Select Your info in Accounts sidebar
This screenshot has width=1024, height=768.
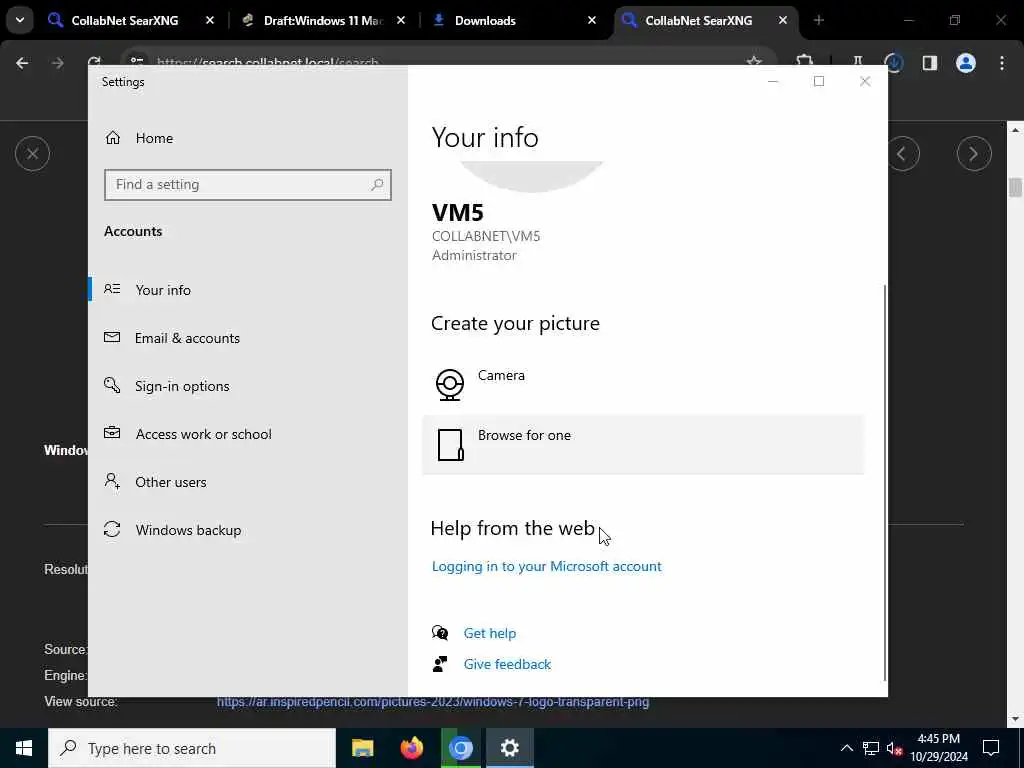[x=163, y=290]
